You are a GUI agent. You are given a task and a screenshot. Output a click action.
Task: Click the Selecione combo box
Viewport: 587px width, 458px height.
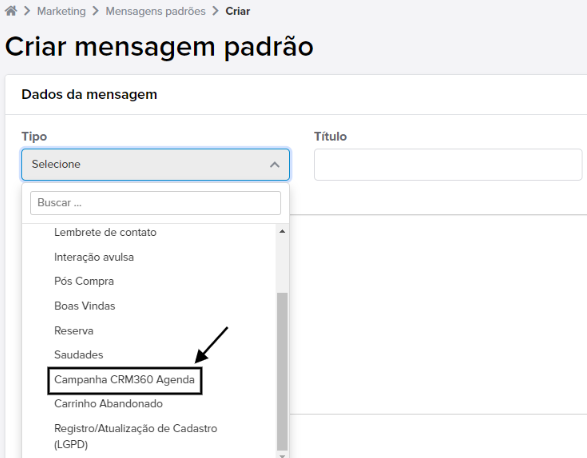click(155, 164)
